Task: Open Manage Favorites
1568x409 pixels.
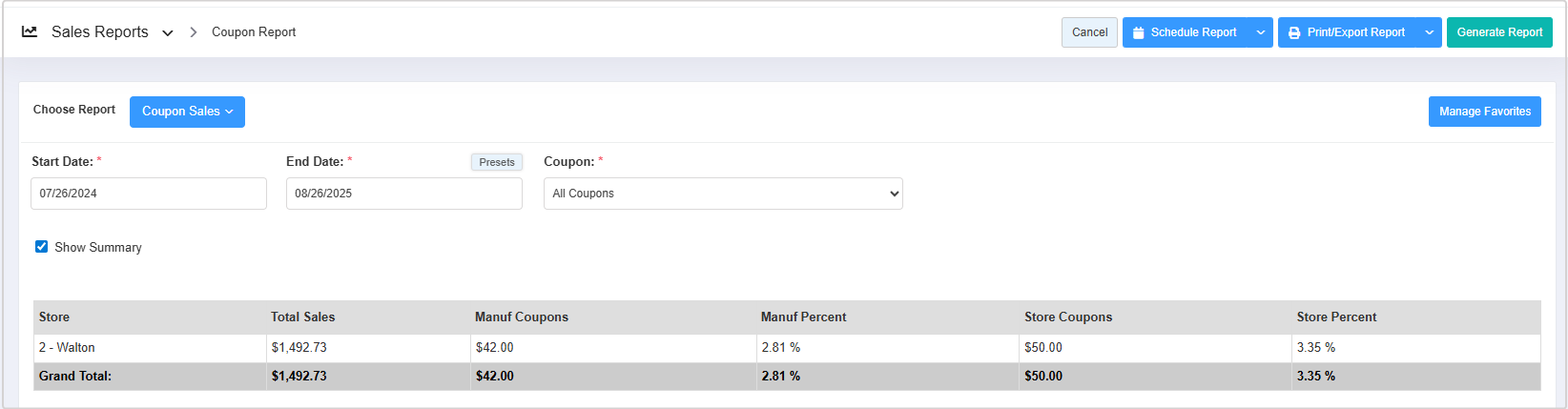Action: 1484,112
